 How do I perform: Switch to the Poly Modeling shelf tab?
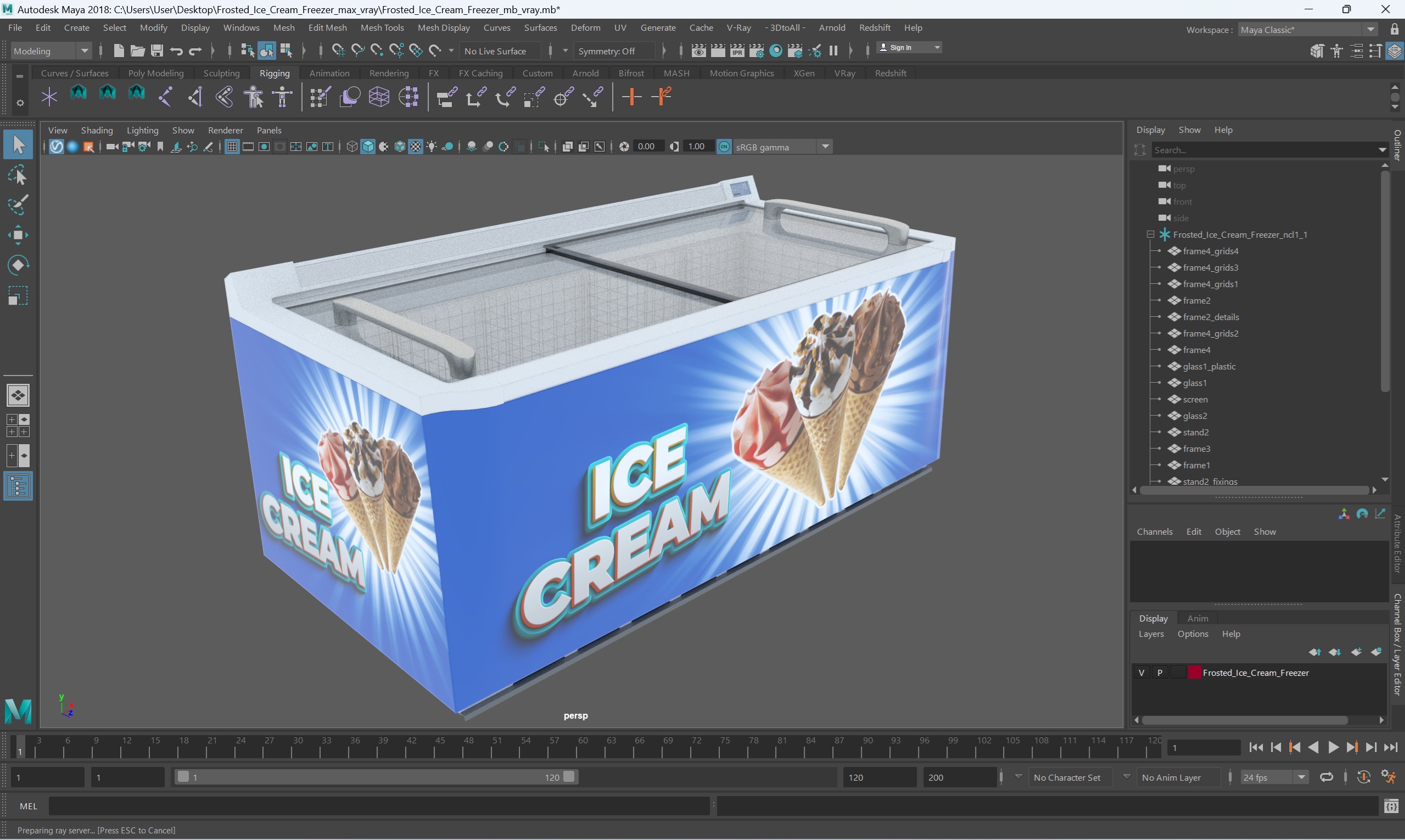pos(156,73)
